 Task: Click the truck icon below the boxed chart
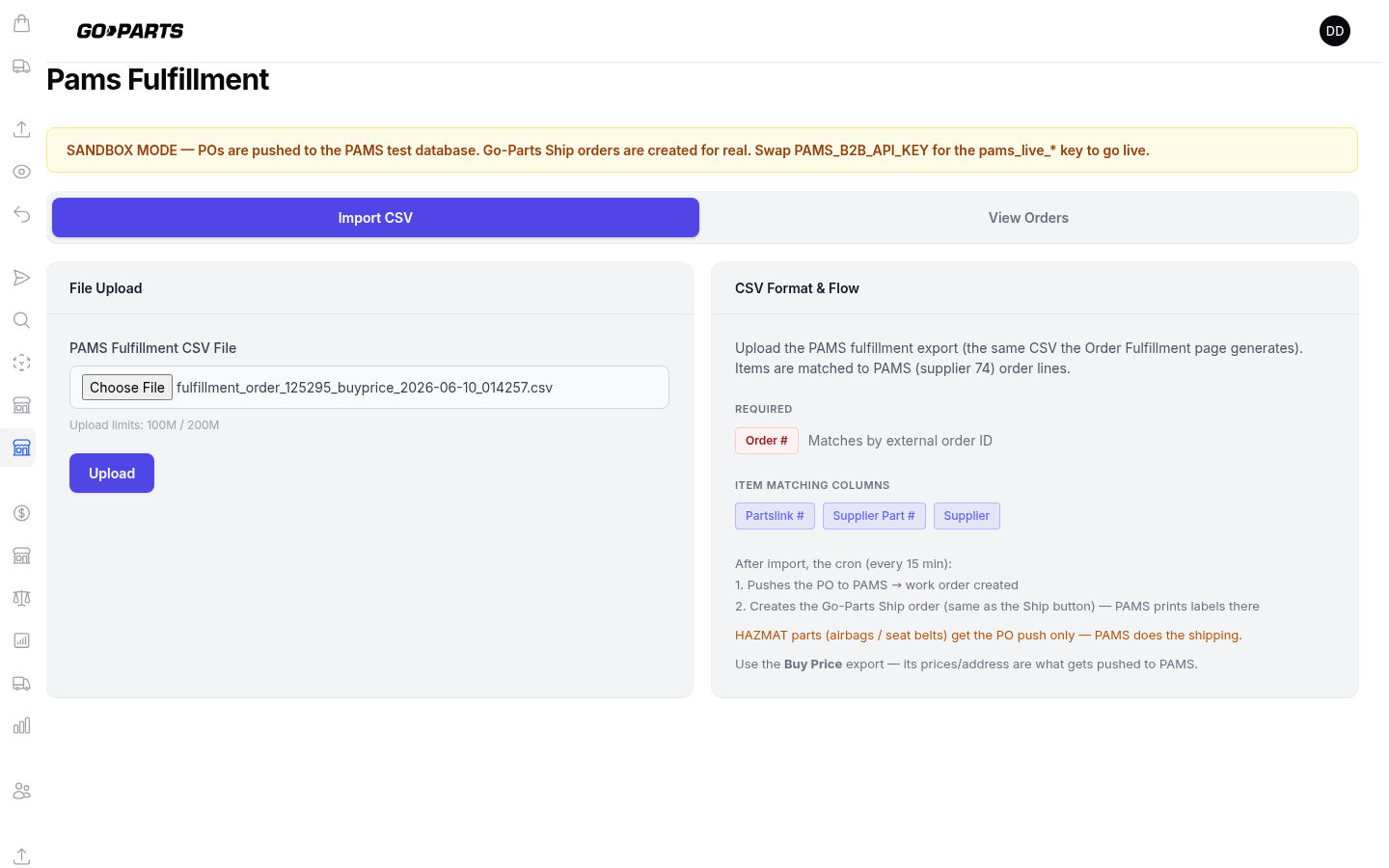click(21, 683)
